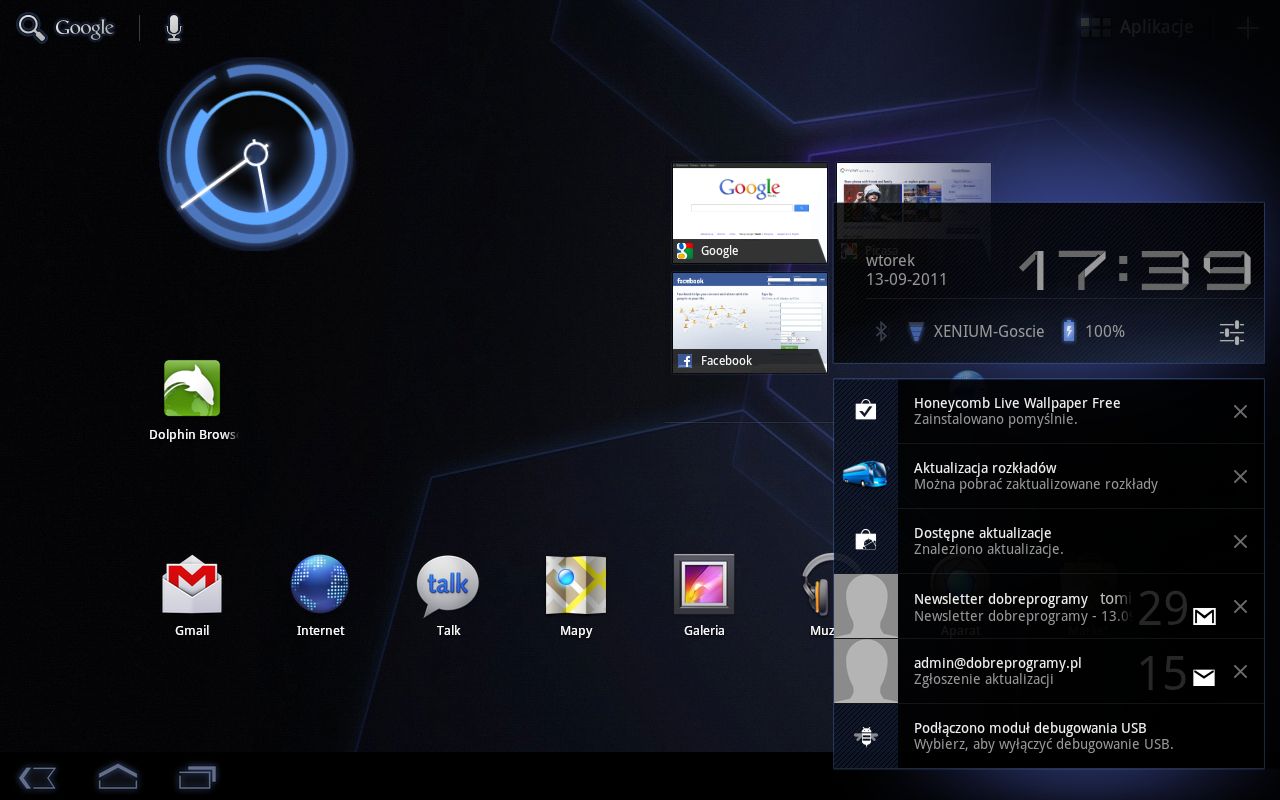Screen dimensions: 1280x800
Task: Open the Aplikacje app drawer
Action: click(1138, 28)
